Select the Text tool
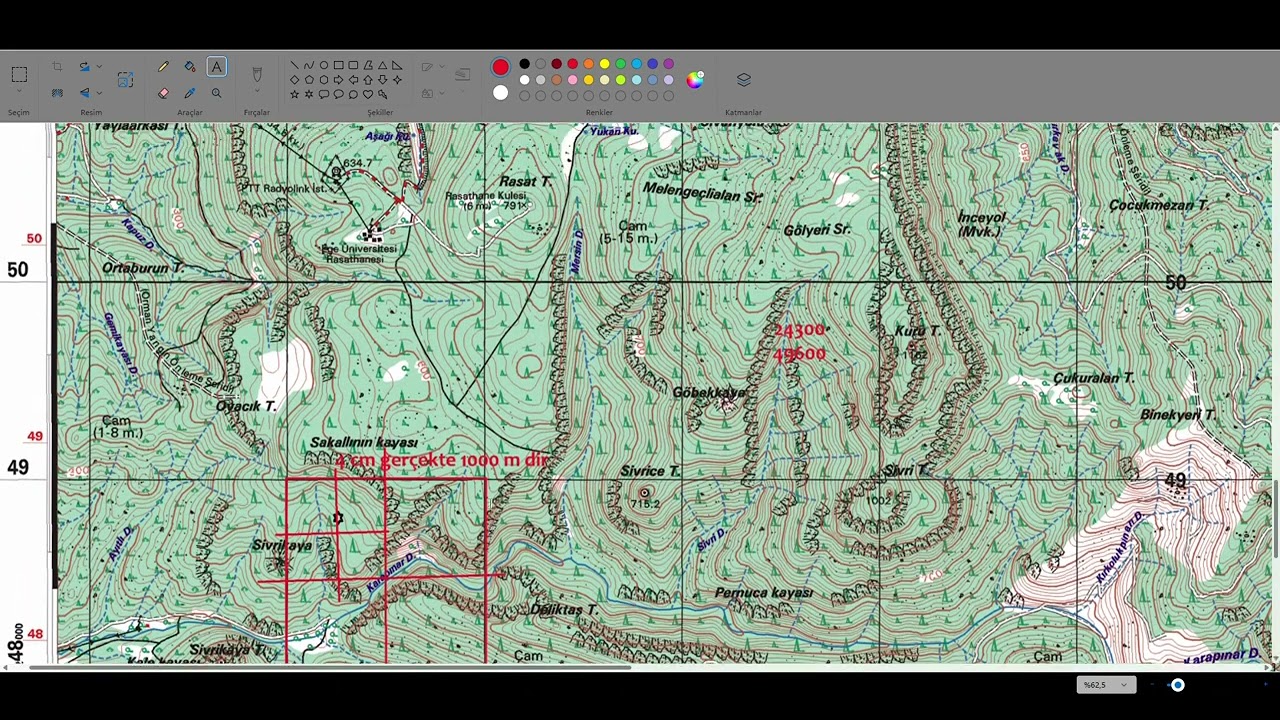 click(216, 66)
